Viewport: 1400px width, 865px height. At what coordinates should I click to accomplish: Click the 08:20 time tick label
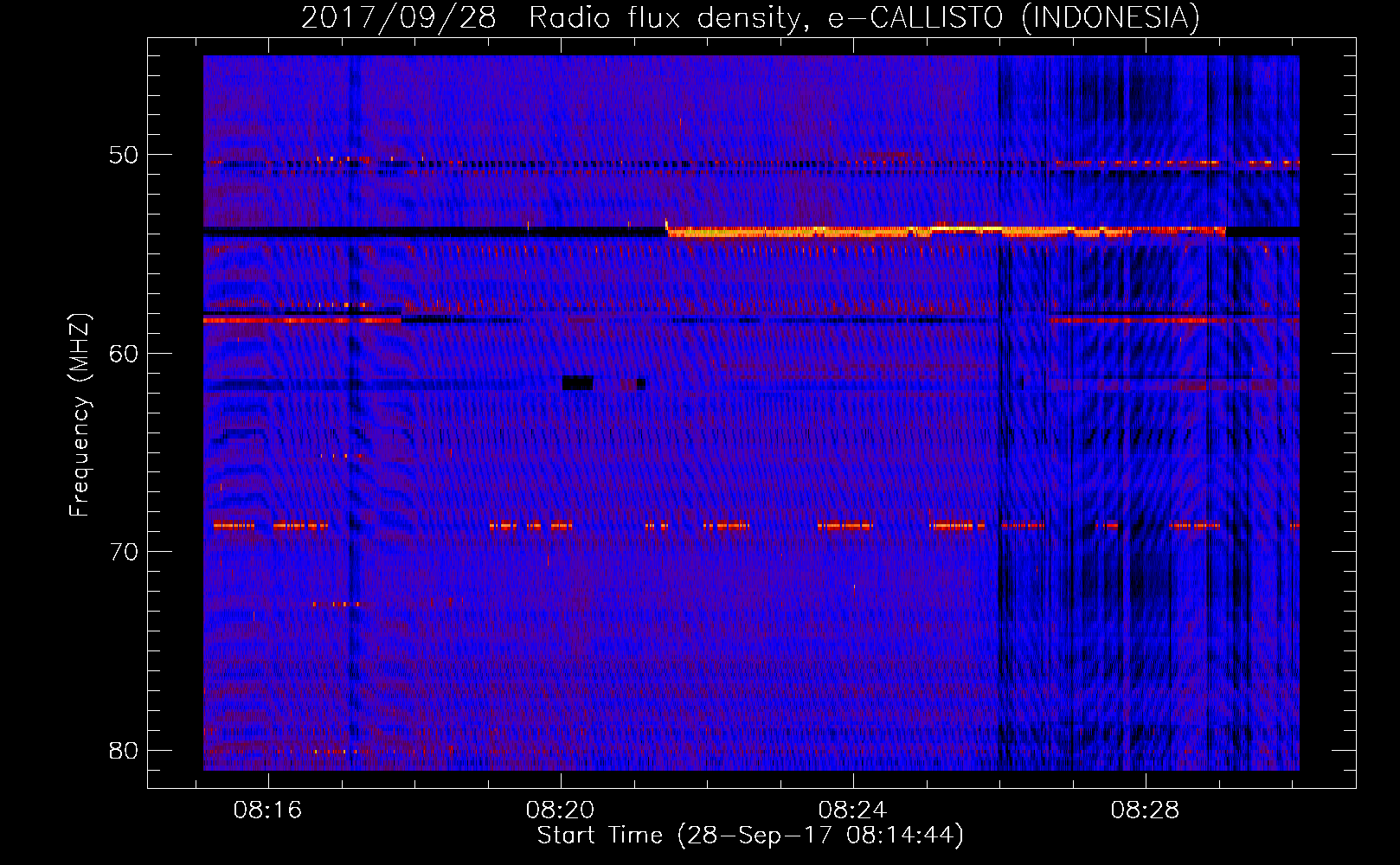560,810
